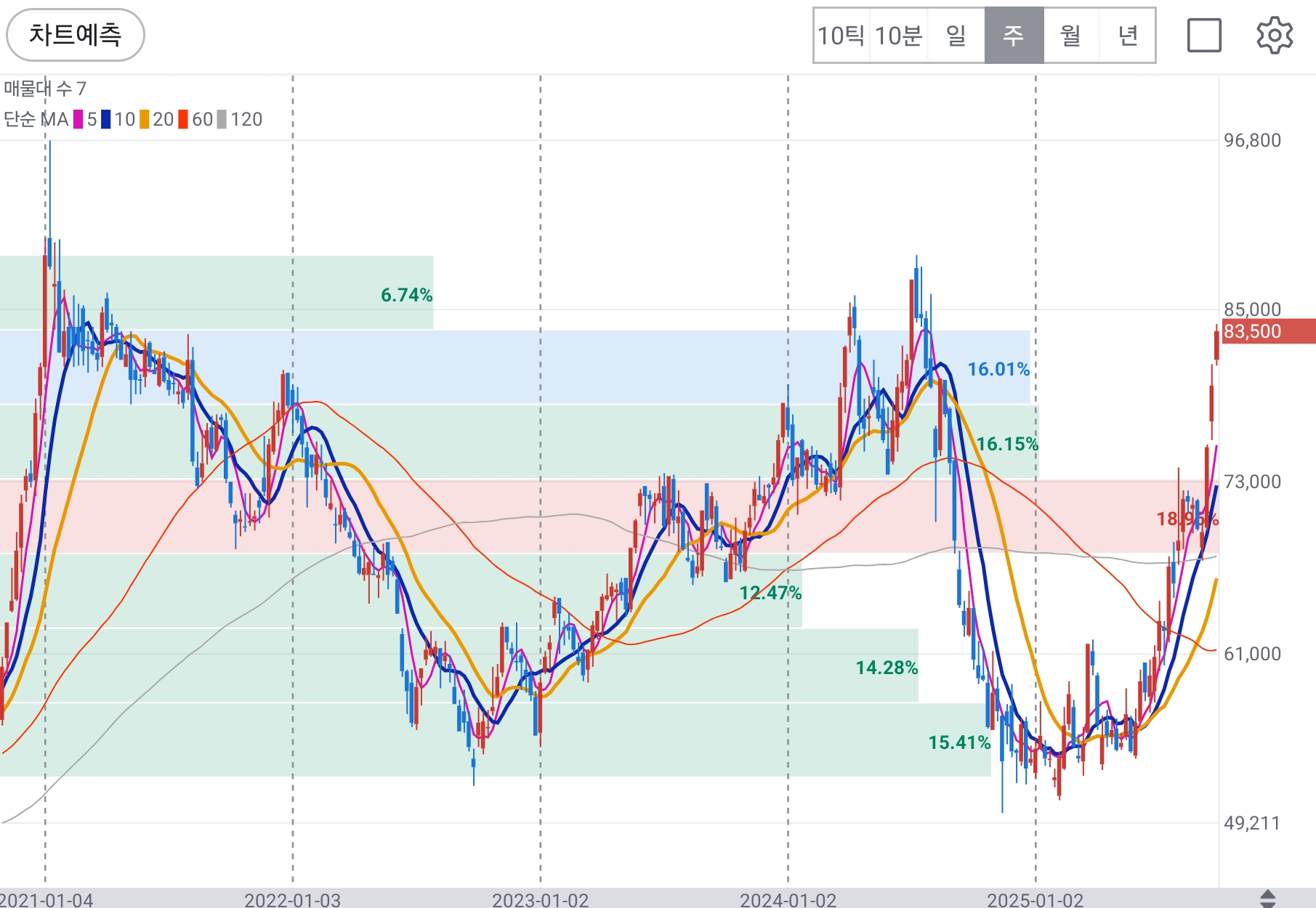Click the 96,800 price axis label
The image size is (1316, 908).
click(1252, 140)
